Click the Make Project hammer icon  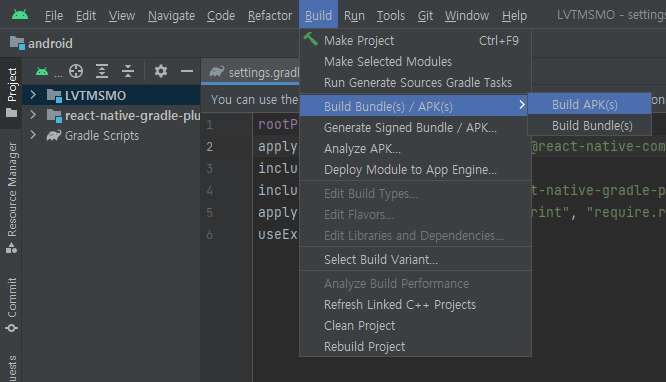coord(310,40)
